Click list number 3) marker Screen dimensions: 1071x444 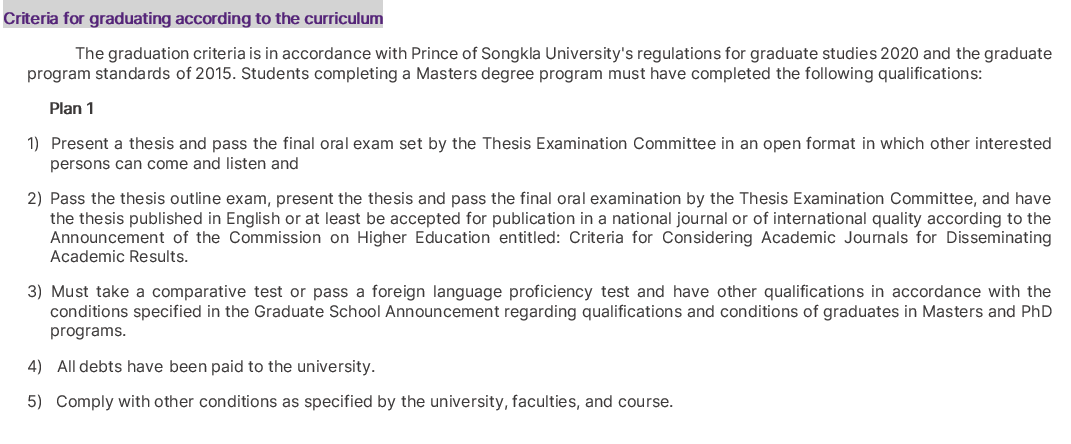click(x=34, y=292)
